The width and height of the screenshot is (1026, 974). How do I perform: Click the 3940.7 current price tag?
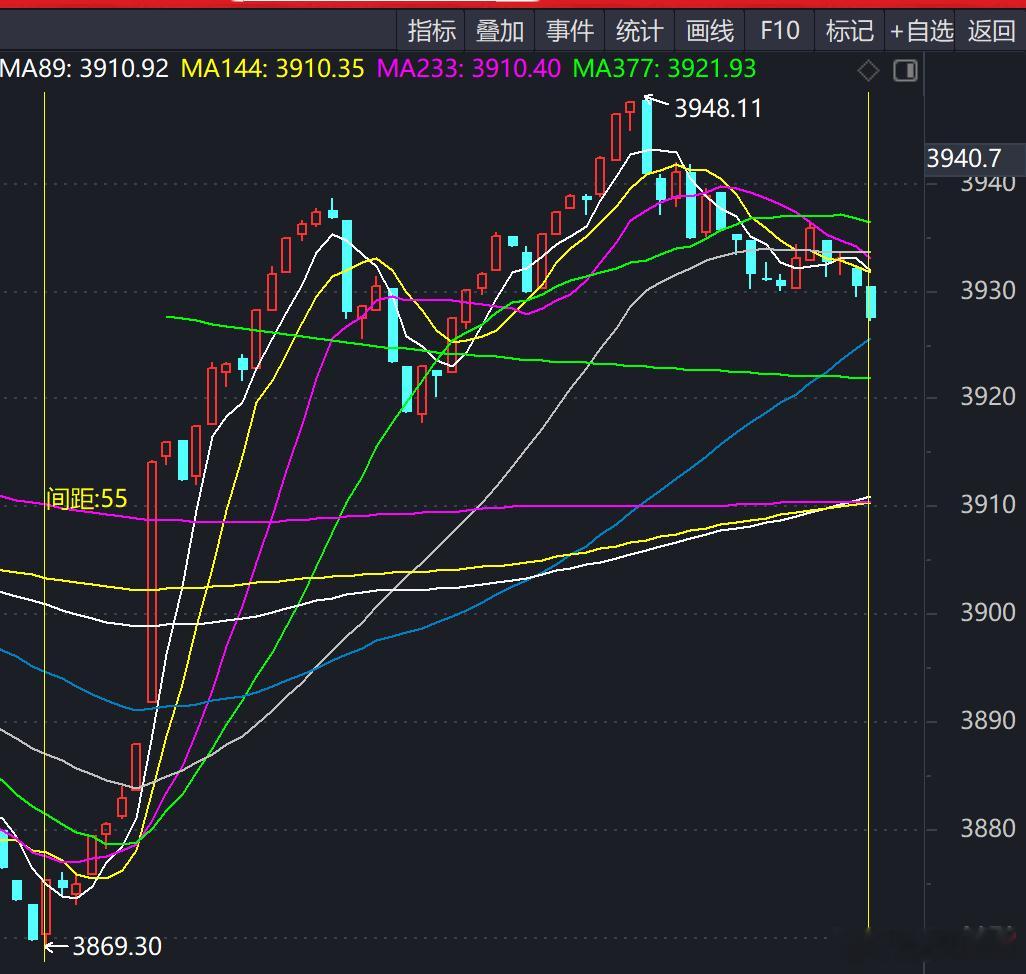coord(972,158)
